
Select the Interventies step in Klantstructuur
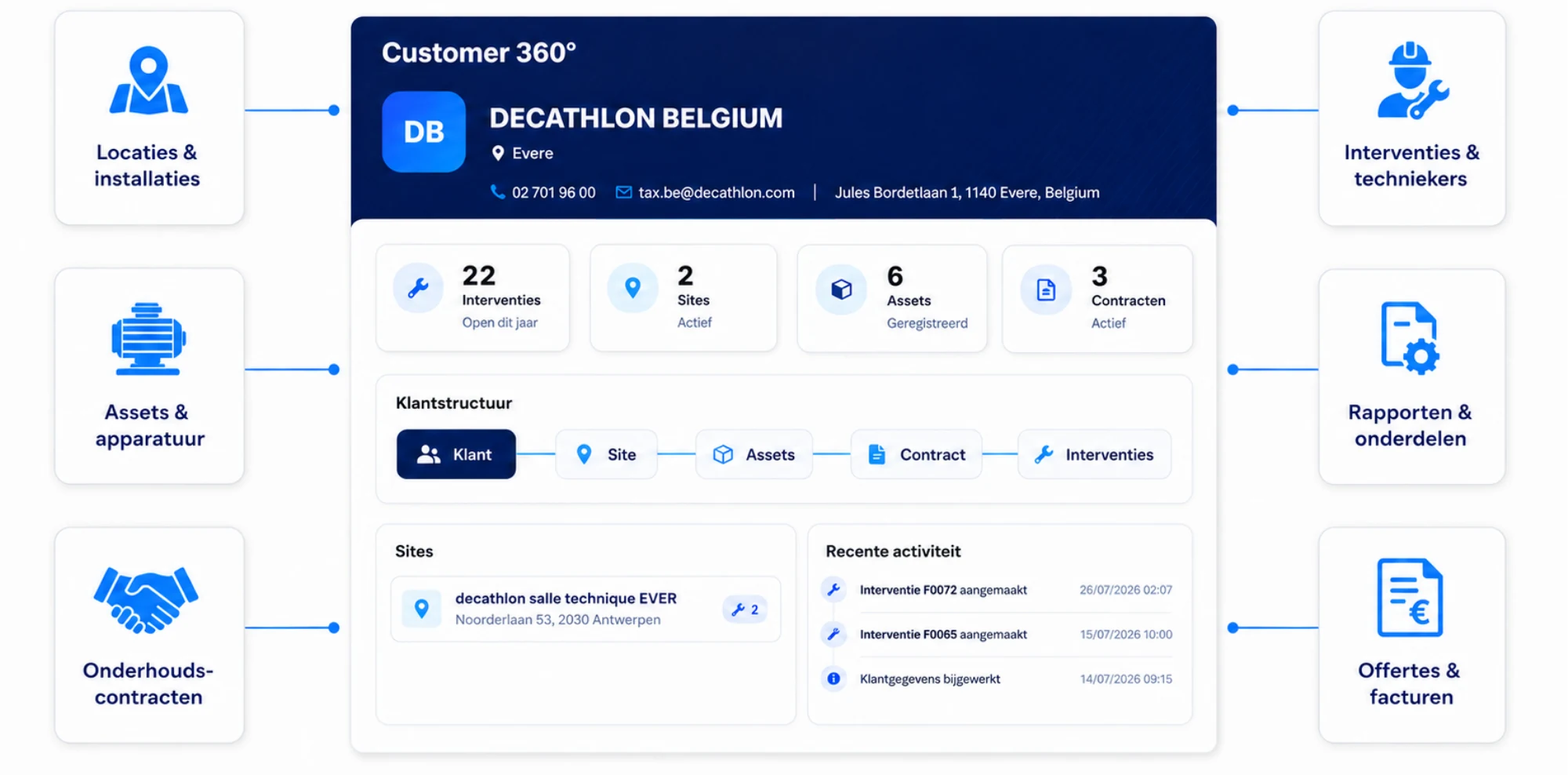(x=1094, y=454)
